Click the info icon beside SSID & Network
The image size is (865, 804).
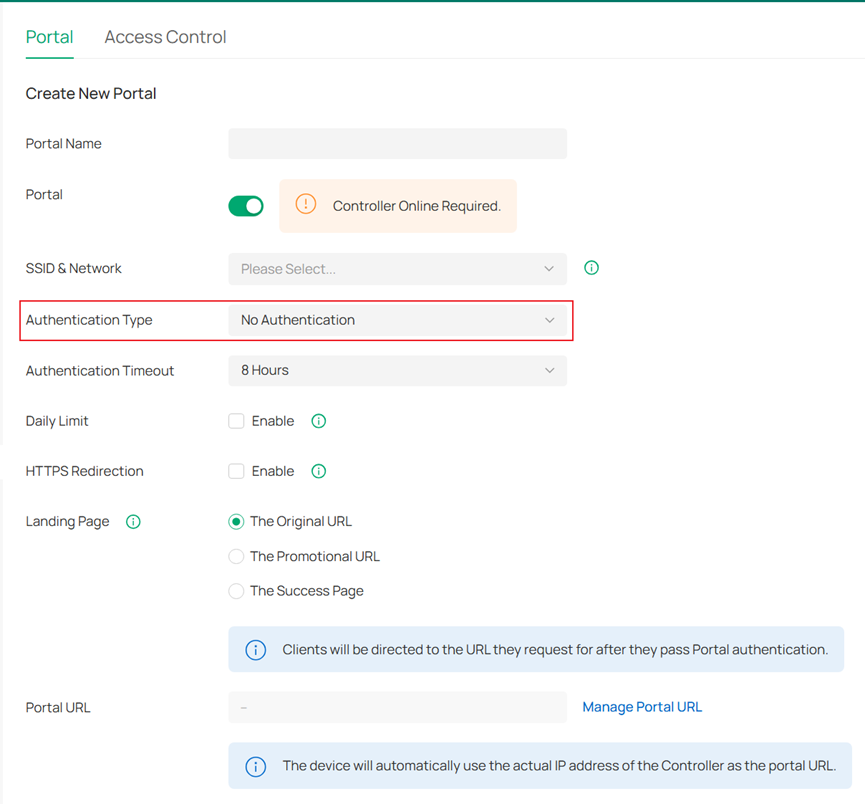pyautogui.click(x=591, y=268)
